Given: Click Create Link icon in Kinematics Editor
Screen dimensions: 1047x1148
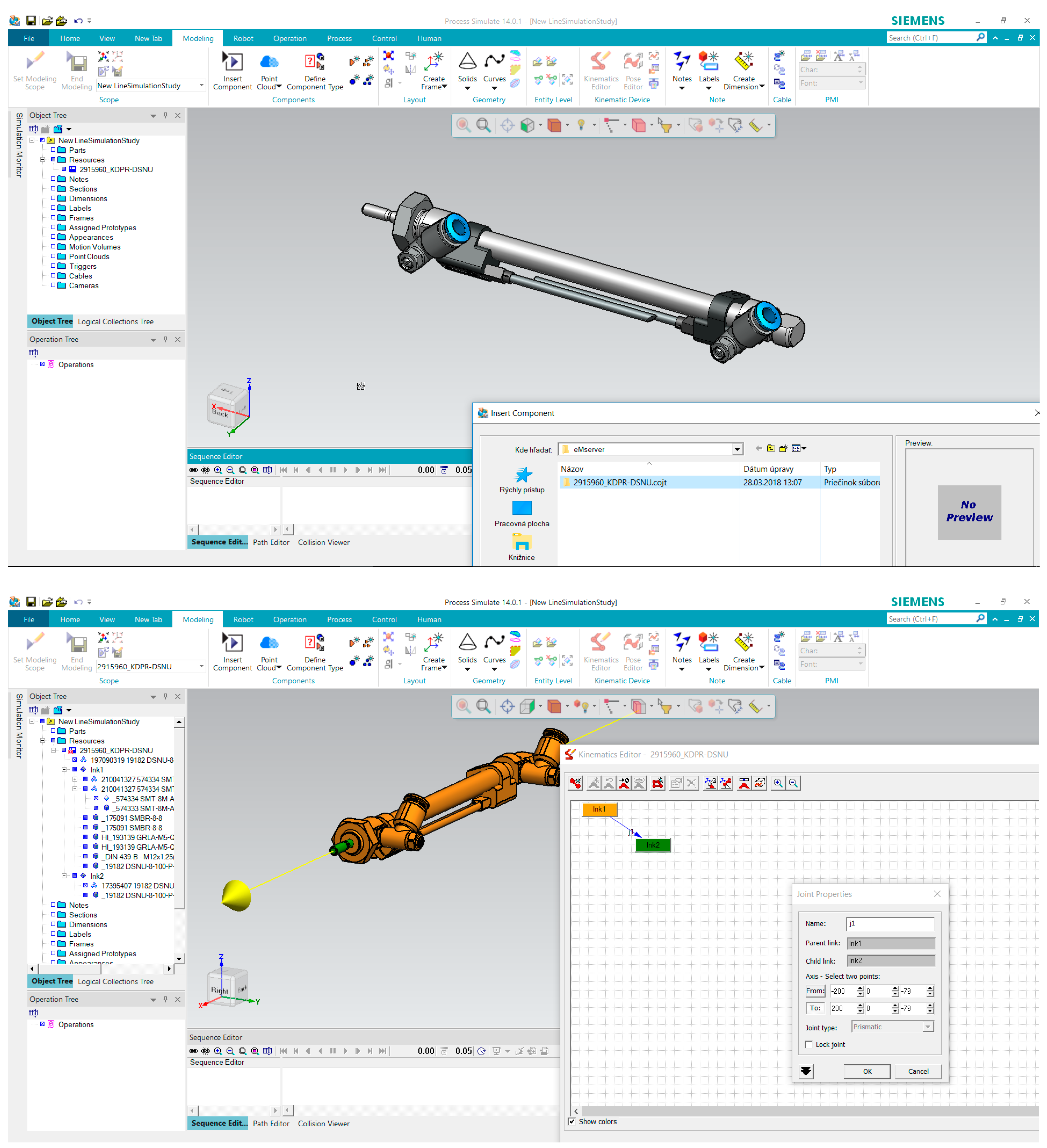Looking at the screenshot, I should pos(575,783).
